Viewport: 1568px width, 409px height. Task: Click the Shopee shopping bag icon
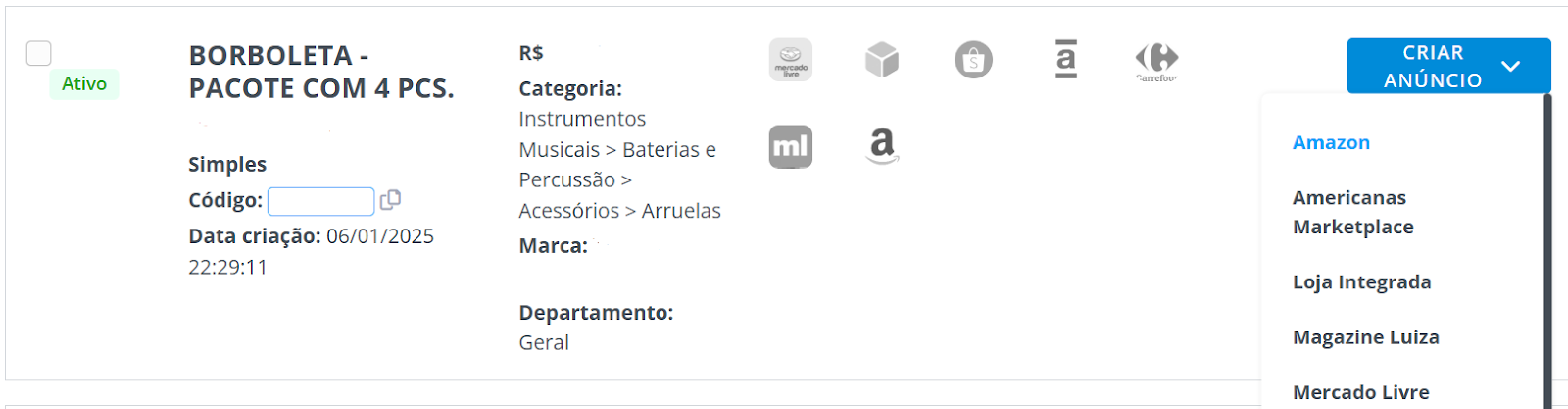coord(973,60)
